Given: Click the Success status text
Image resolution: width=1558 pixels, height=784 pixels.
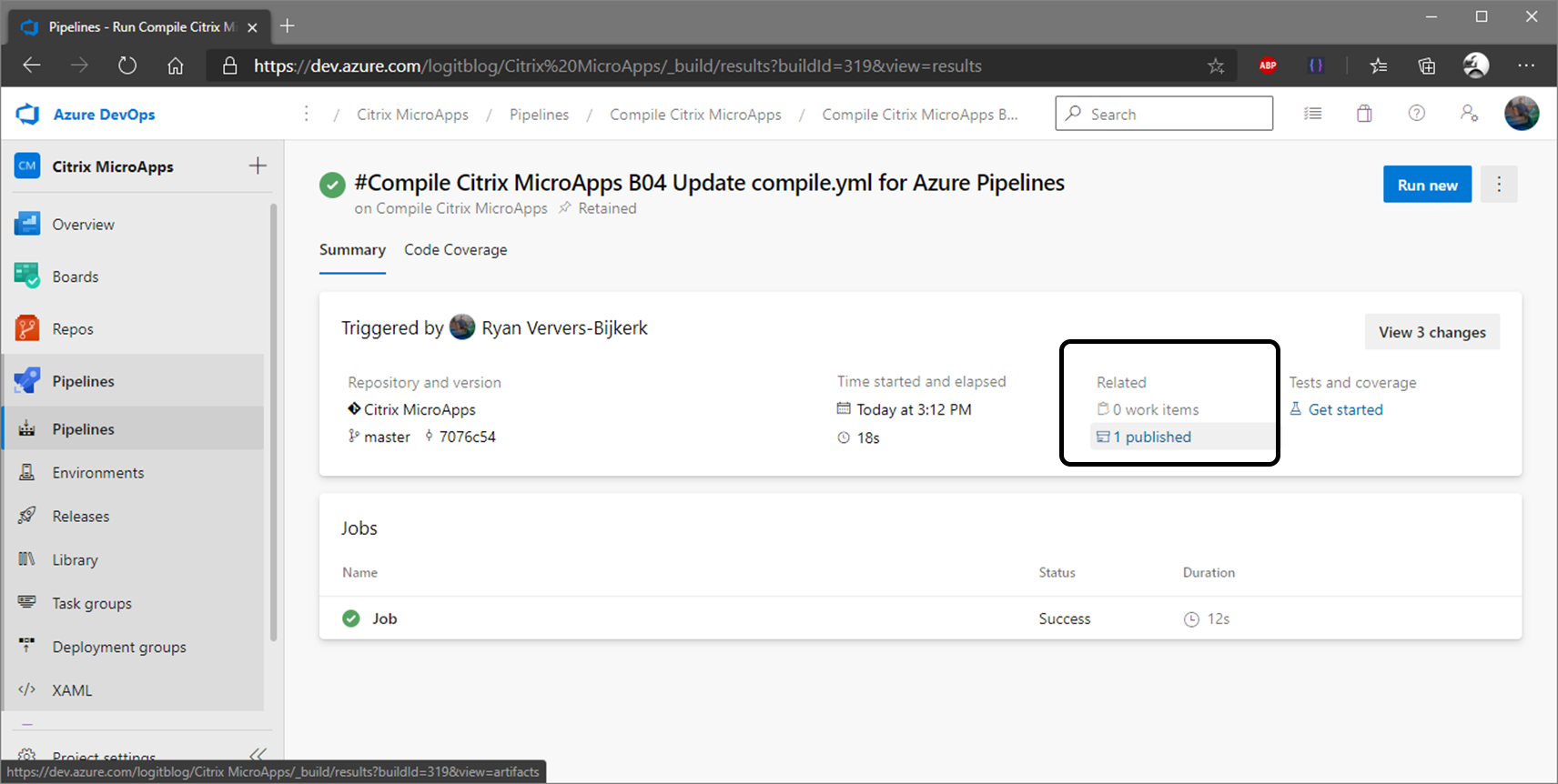Looking at the screenshot, I should pos(1064,618).
